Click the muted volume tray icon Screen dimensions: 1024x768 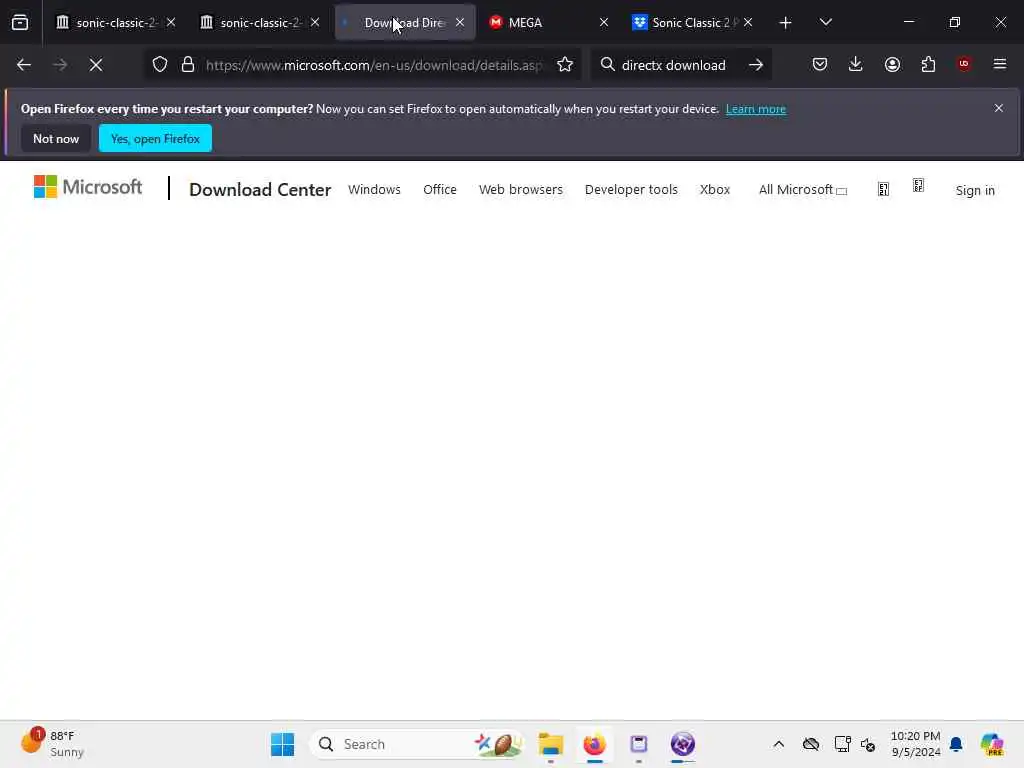coord(868,744)
